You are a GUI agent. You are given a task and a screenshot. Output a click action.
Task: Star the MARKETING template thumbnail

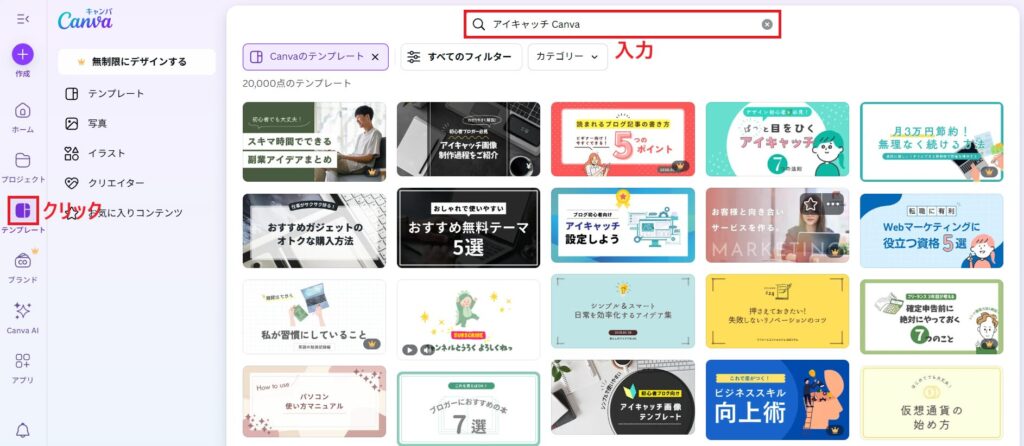click(810, 204)
